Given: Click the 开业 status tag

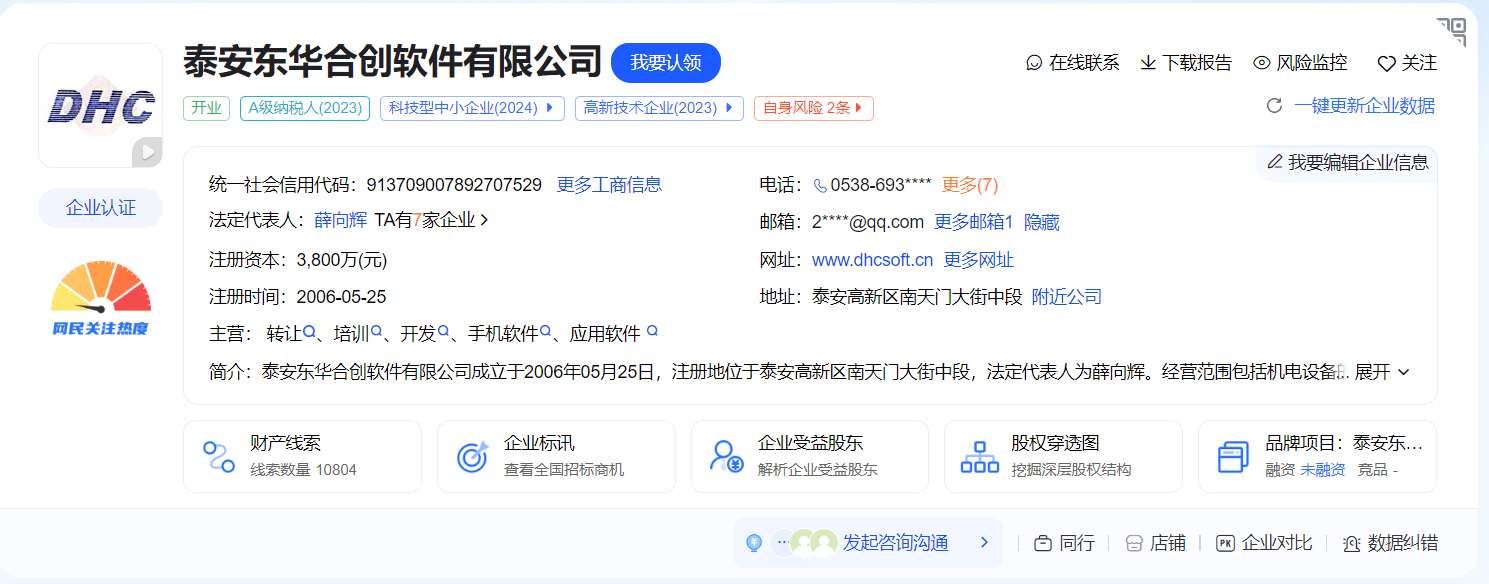Looking at the screenshot, I should click(206, 108).
